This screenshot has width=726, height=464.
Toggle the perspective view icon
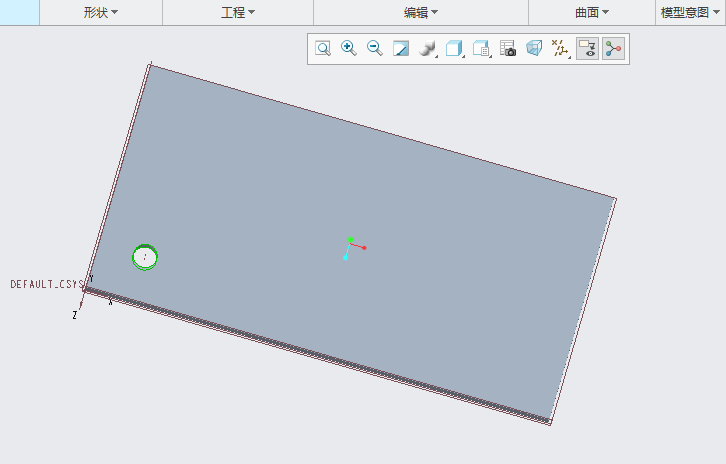coord(534,48)
